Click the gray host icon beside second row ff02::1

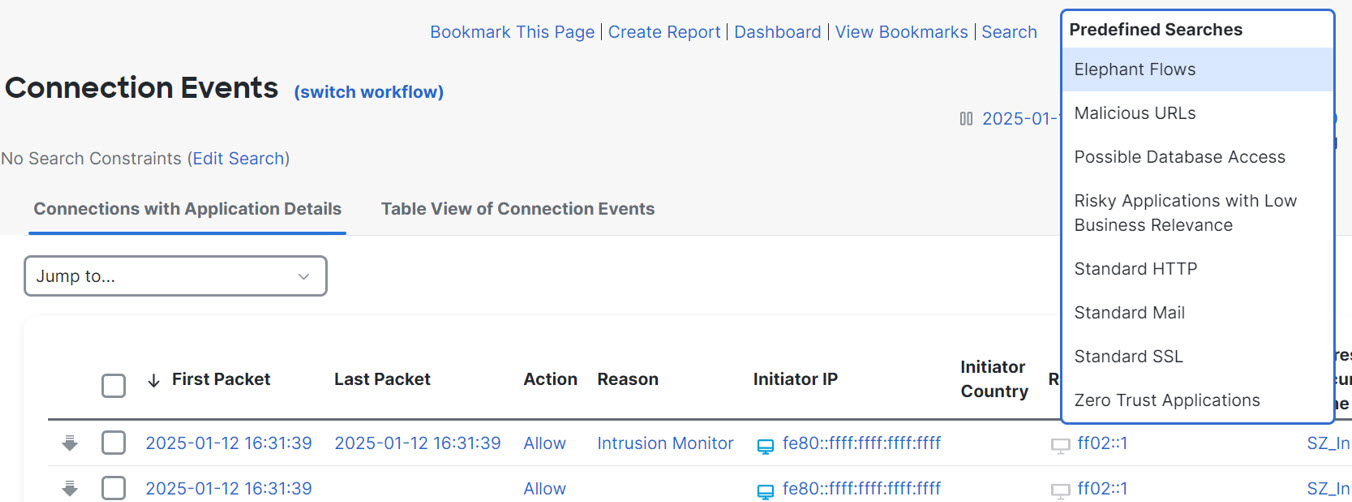1060,490
